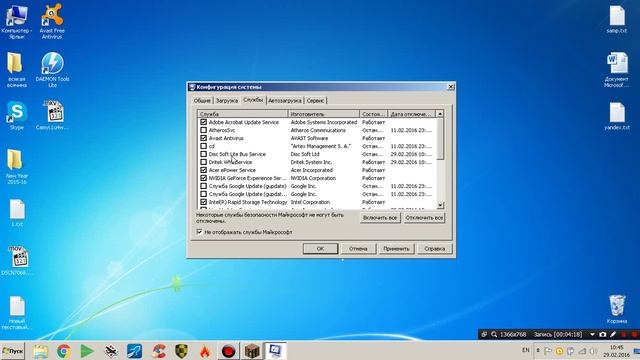Click the Включить все button
The height and width of the screenshot is (360, 640).
click(380, 218)
